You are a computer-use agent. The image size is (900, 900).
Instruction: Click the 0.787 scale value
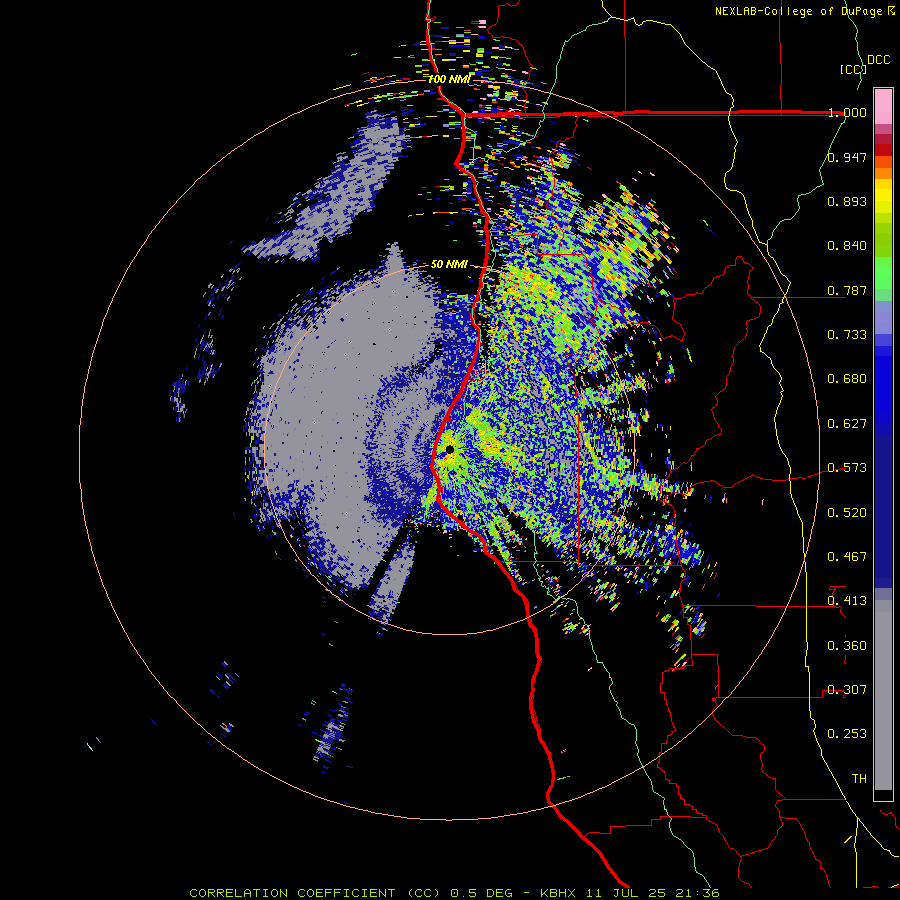click(847, 290)
